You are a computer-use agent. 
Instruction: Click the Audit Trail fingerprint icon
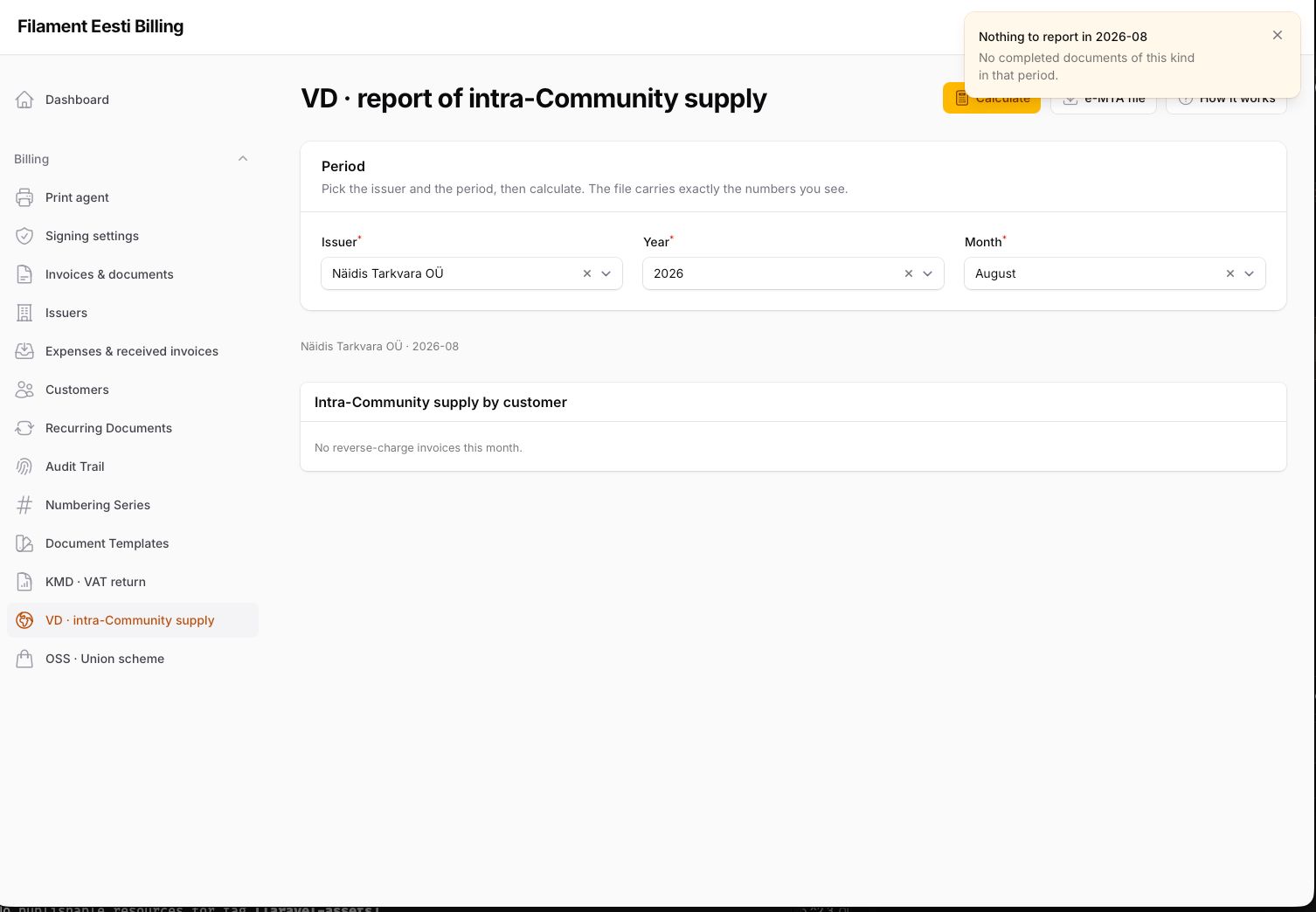tap(24, 466)
